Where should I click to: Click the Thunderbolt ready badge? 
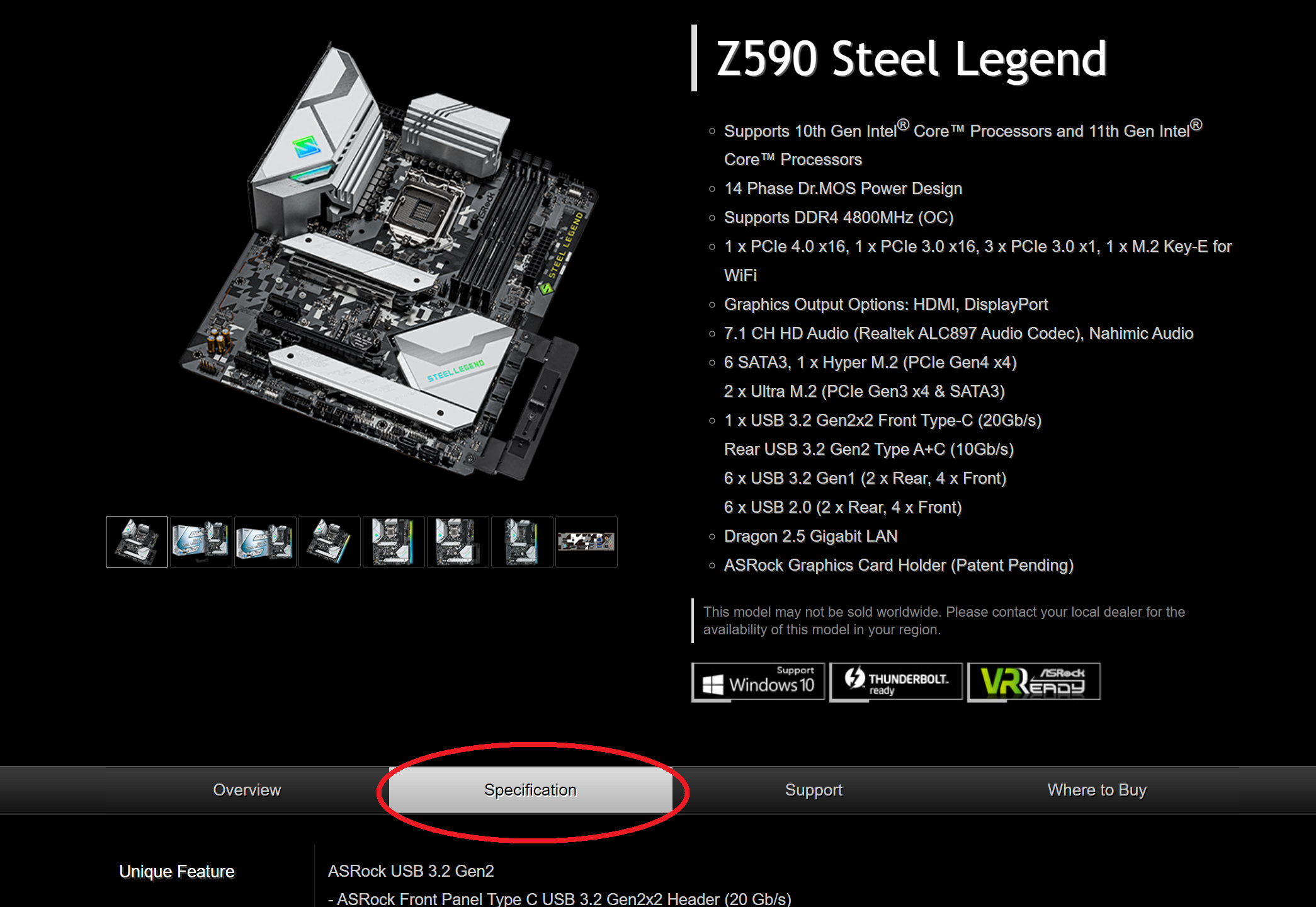896,682
